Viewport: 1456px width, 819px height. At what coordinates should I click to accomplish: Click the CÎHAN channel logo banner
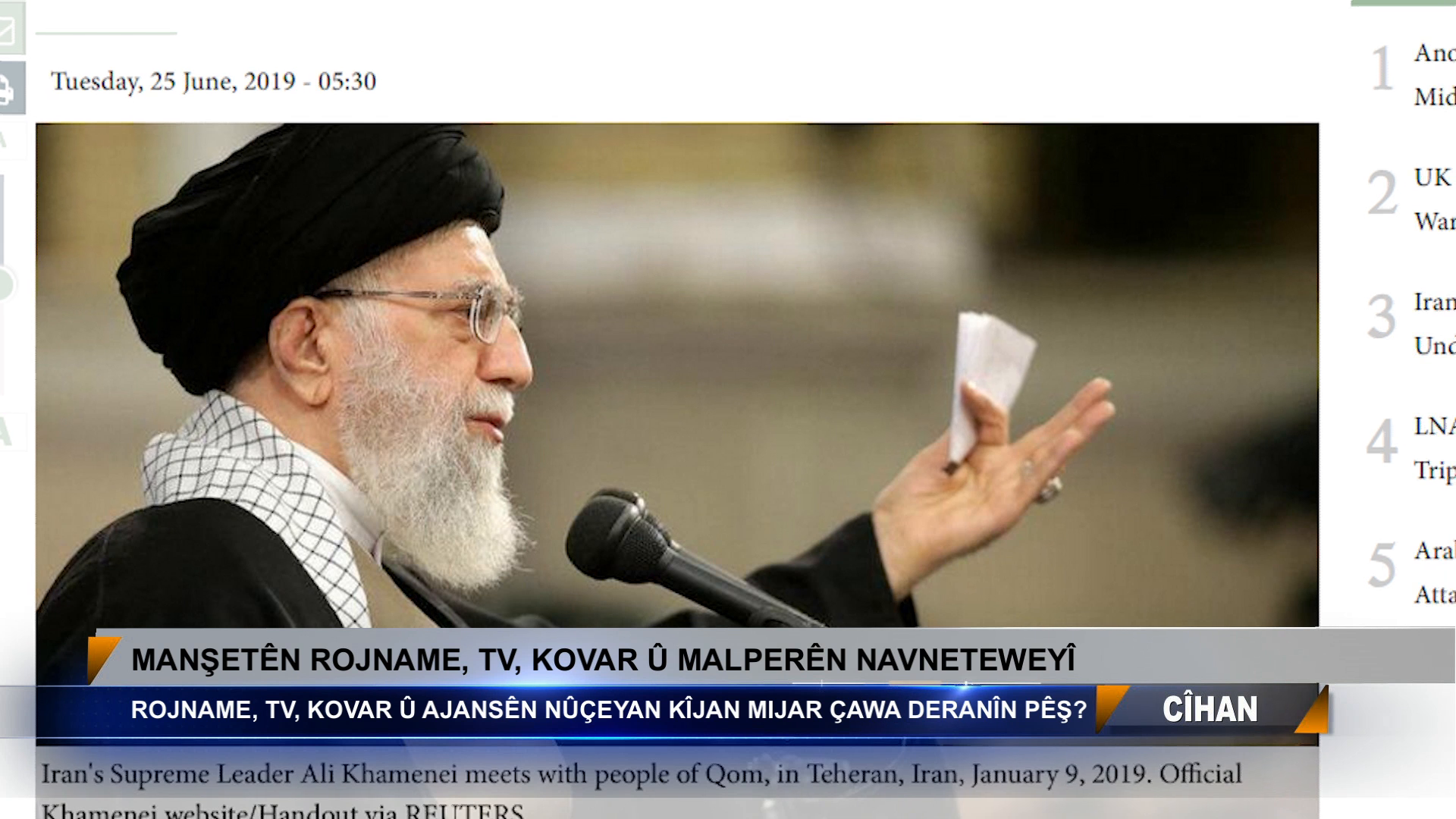point(1211,709)
